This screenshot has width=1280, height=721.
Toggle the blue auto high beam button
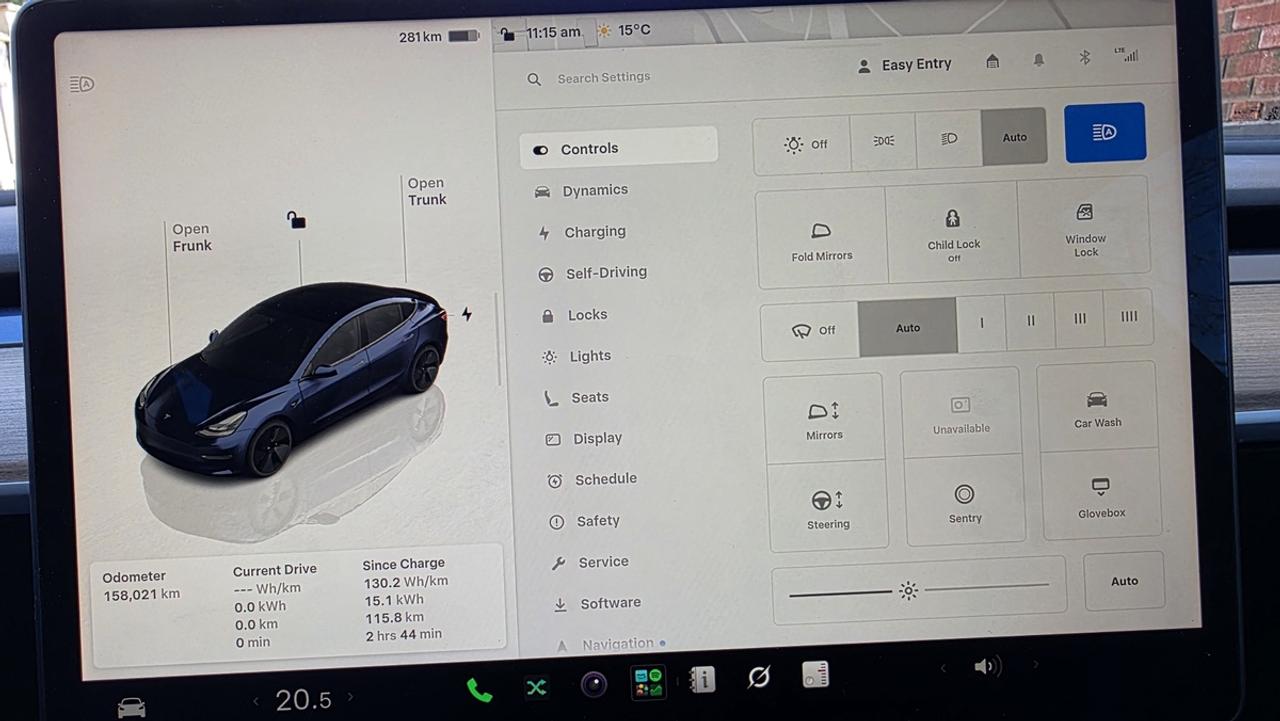point(1105,132)
